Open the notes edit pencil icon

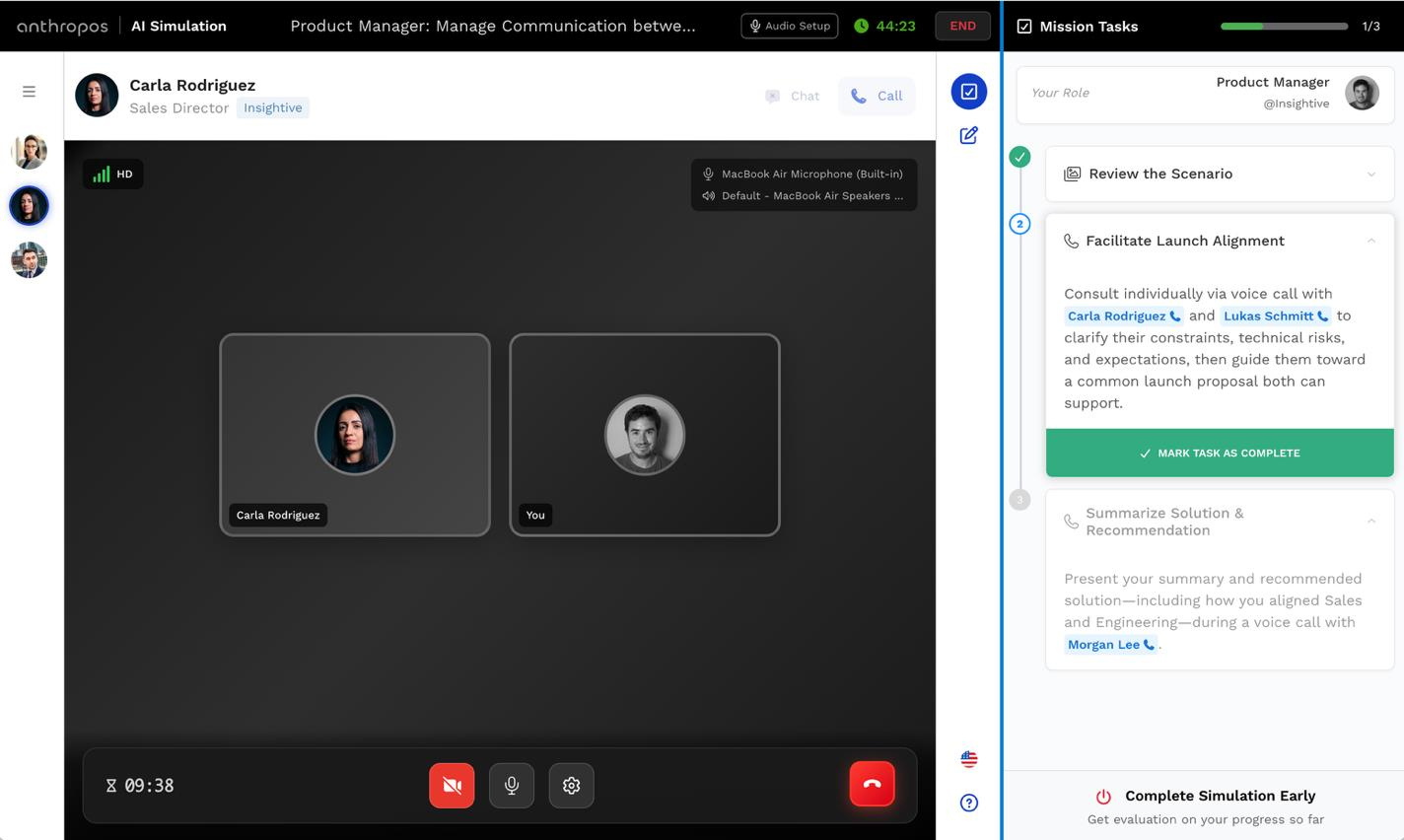[969, 135]
